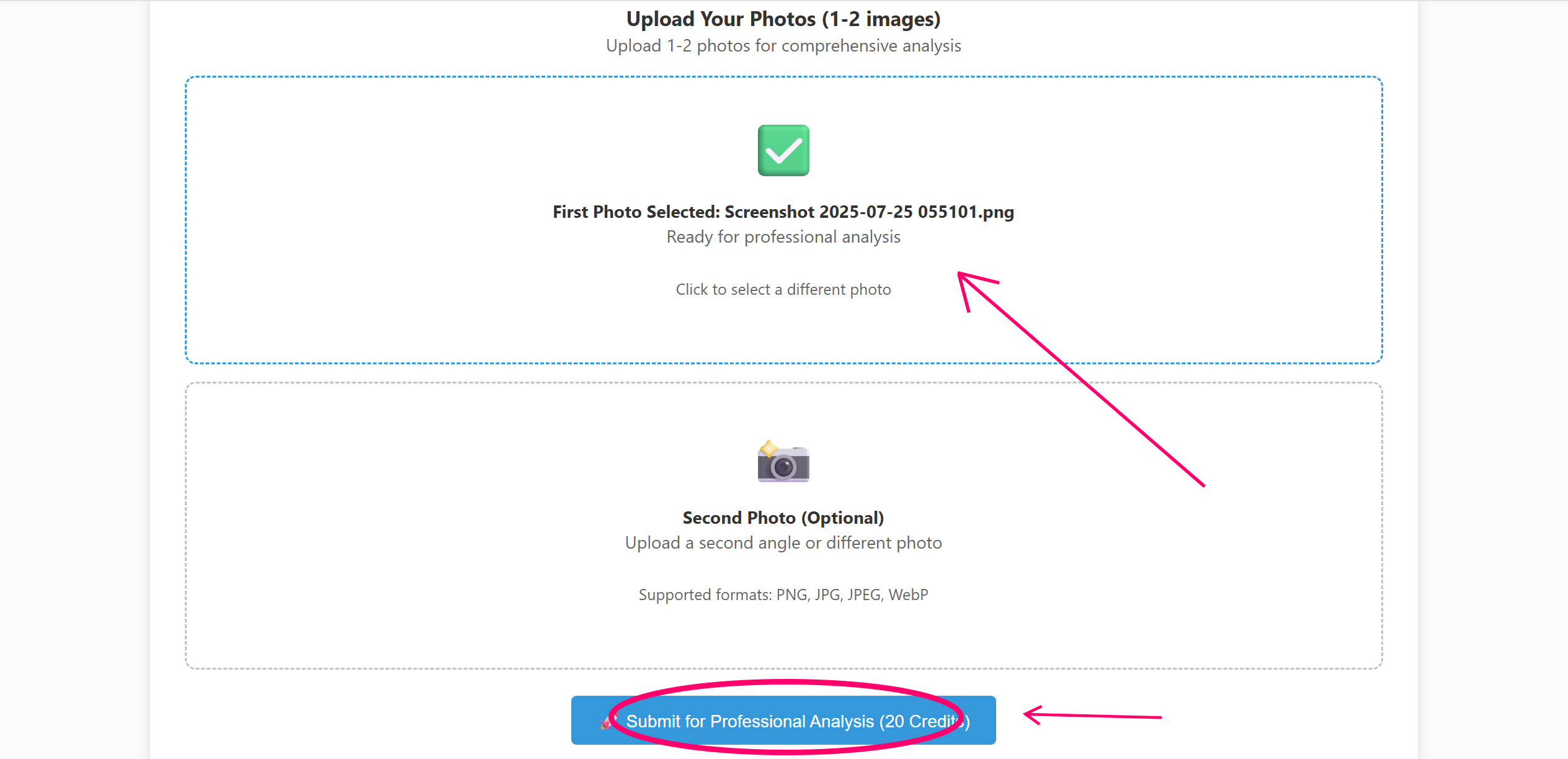1568x759 pixels.
Task: Click the 'Upload Your Photos (1-2 images)' heading
Action: (x=783, y=19)
